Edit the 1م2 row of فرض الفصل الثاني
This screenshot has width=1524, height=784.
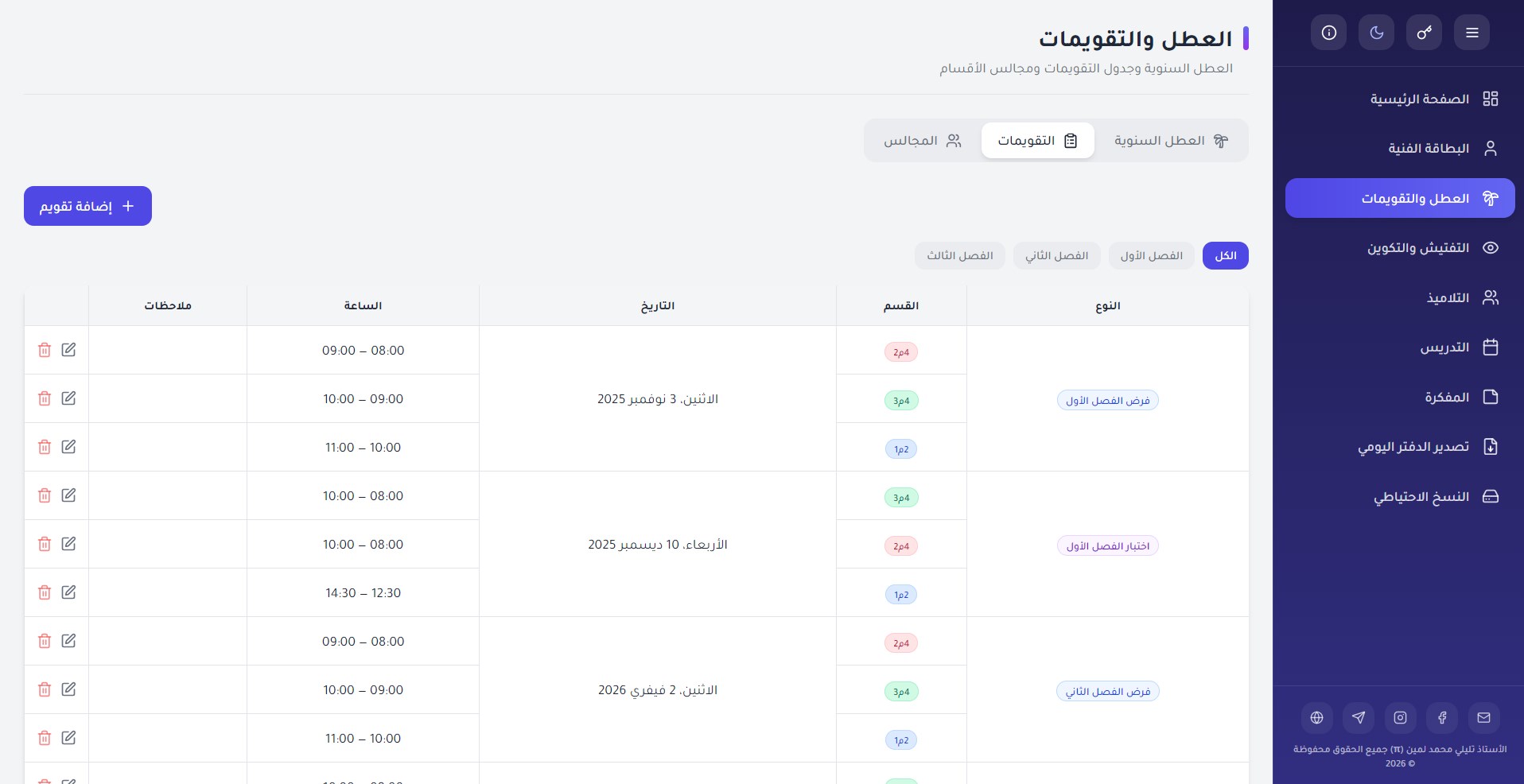68,737
